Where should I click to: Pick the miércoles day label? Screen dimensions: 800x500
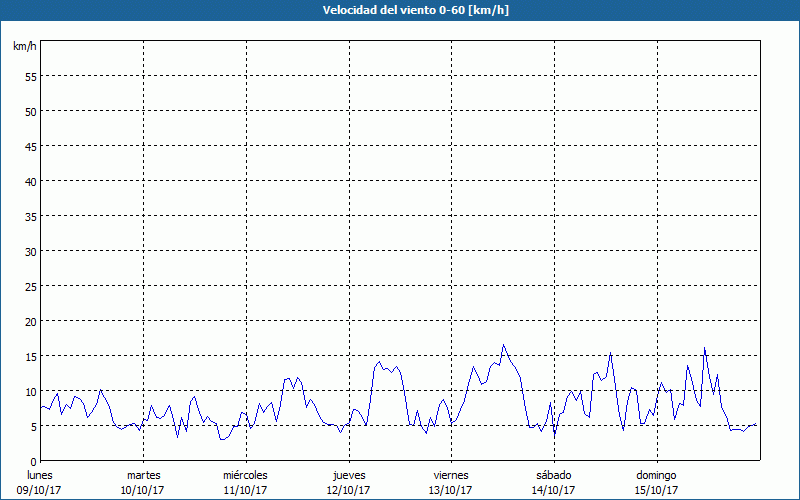(x=245, y=475)
